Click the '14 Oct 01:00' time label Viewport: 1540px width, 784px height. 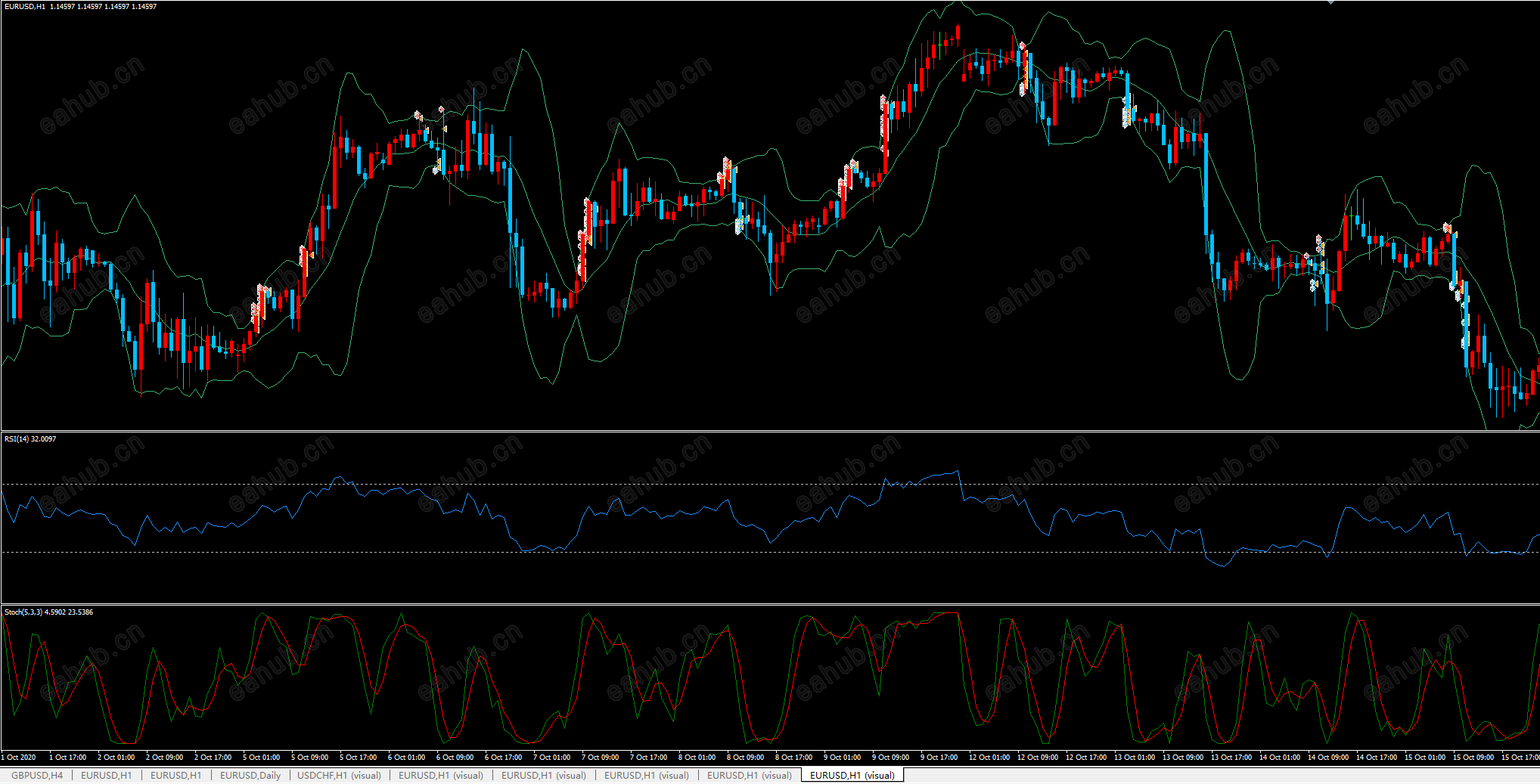[1280, 757]
